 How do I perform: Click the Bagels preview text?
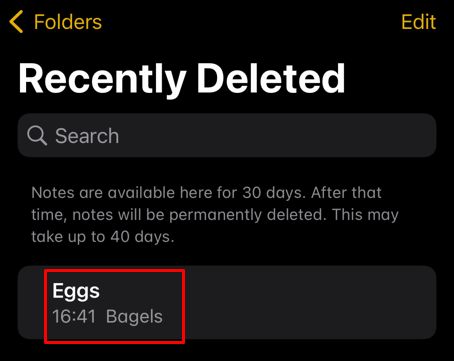pos(134,317)
